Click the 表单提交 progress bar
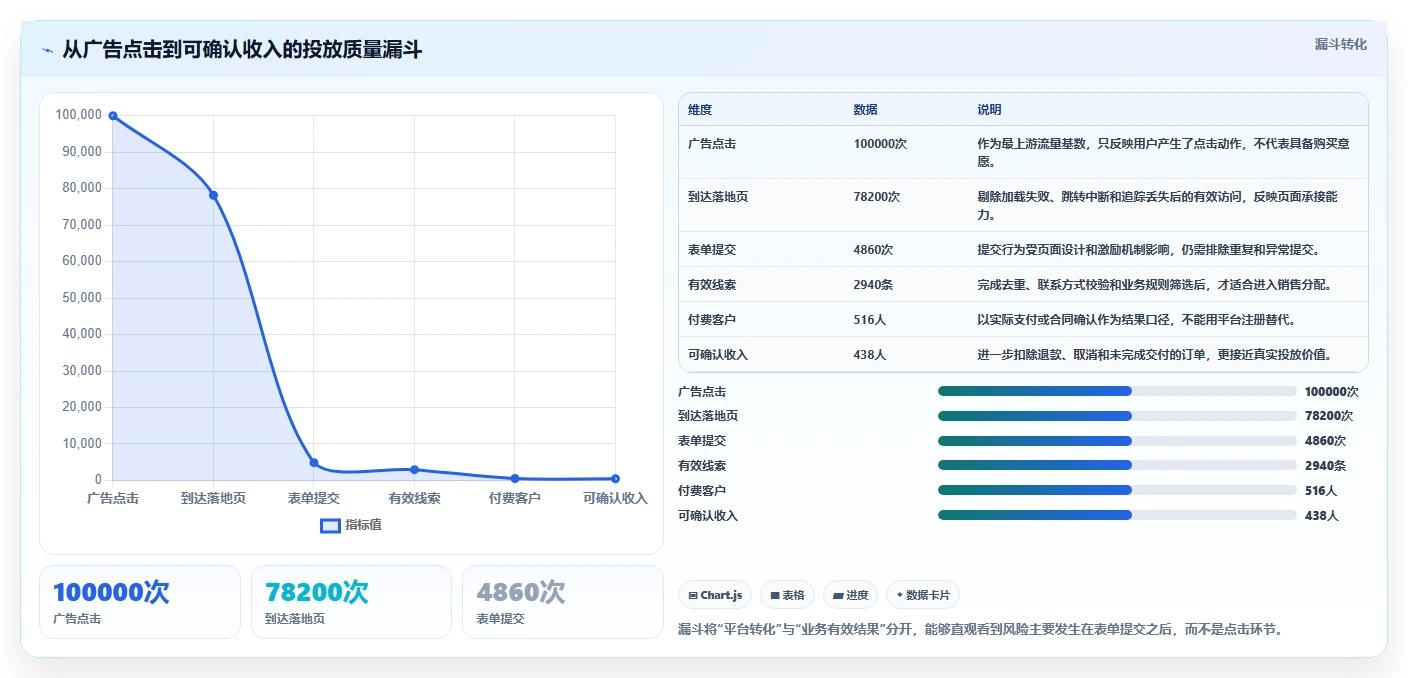Screen dimensions: 1408x678 pyautogui.click(x=1117, y=441)
